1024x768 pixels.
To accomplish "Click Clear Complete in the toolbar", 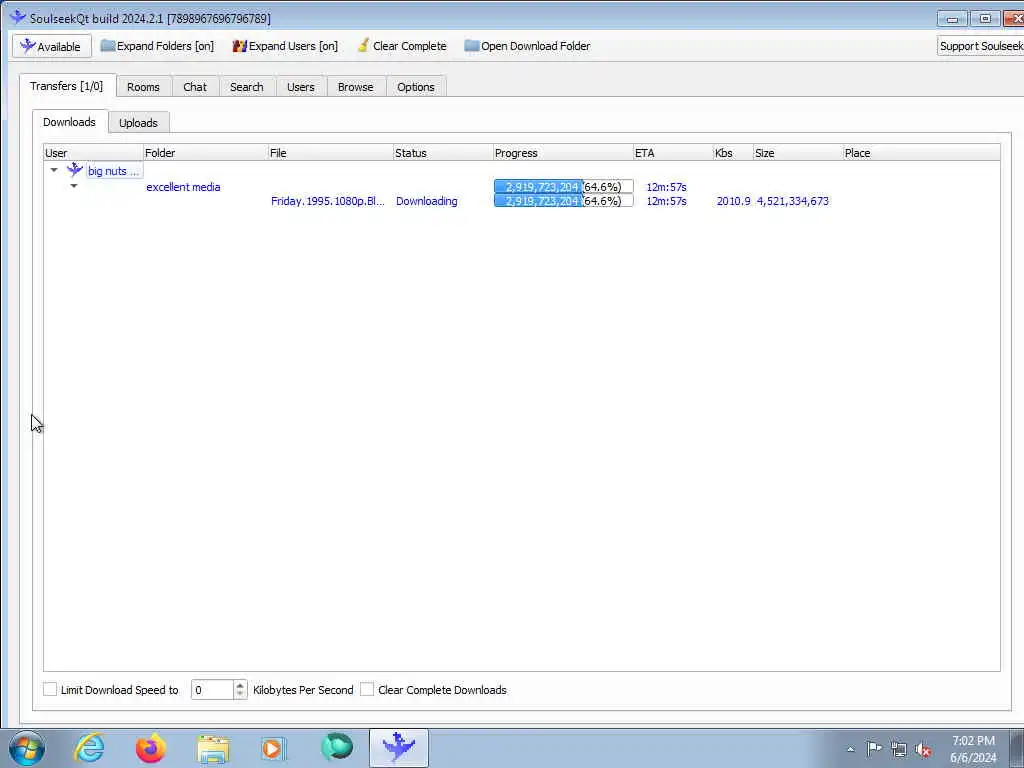I will (x=402, y=46).
